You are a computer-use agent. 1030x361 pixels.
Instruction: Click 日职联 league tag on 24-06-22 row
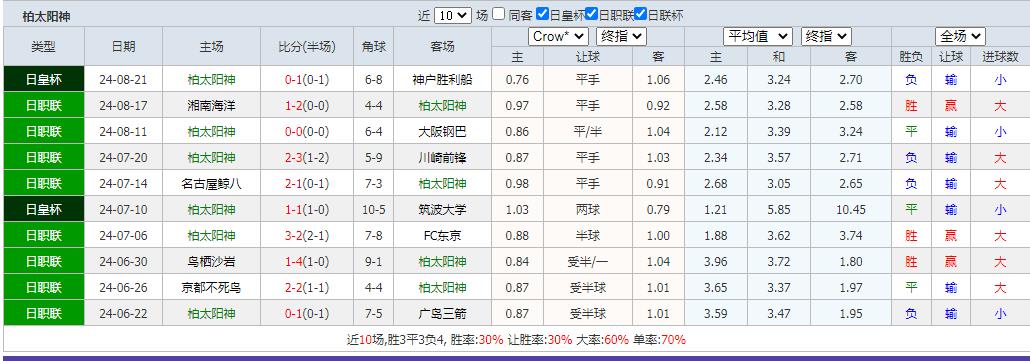44,313
